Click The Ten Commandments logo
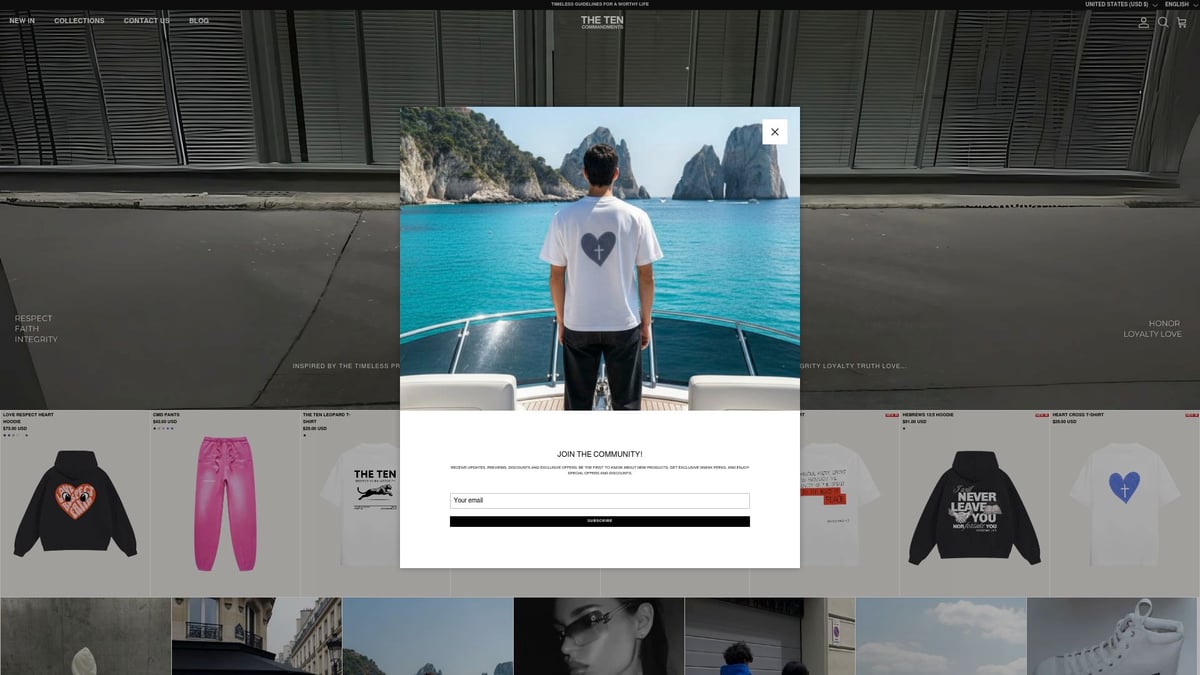 (x=601, y=22)
